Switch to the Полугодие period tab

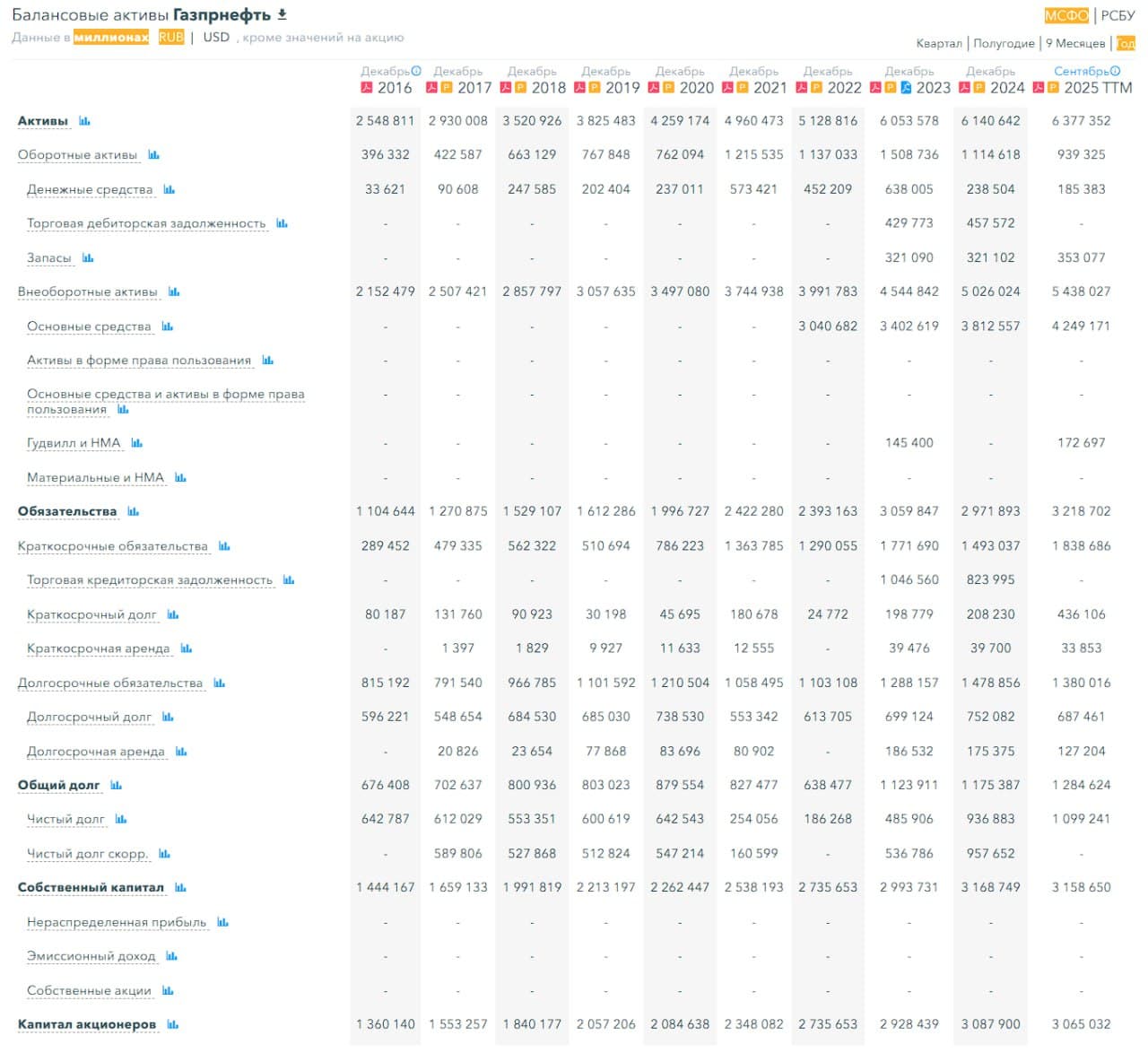pyautogui.click(x=1004, y=43)
